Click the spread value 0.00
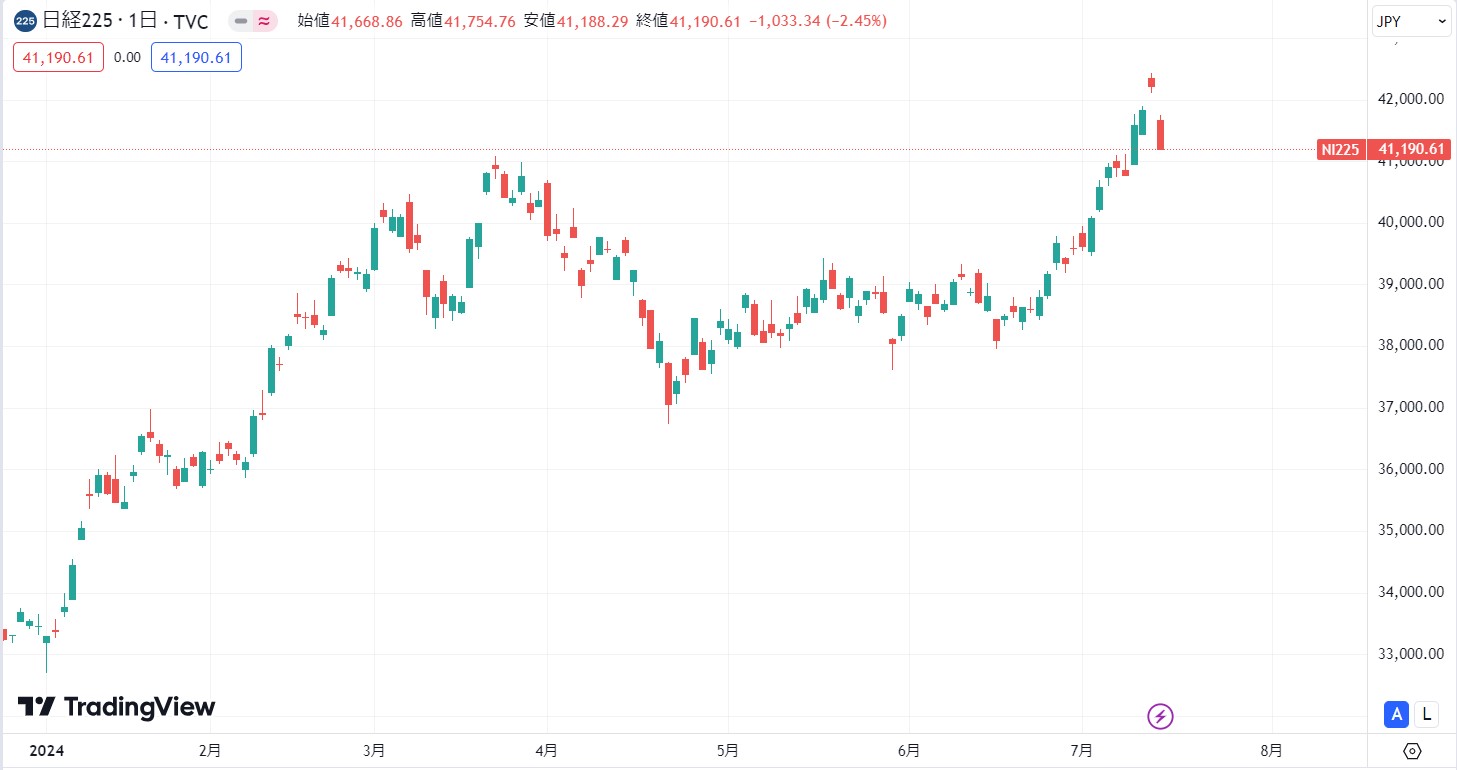This screenshot has width=1457, height=770. 127,58
